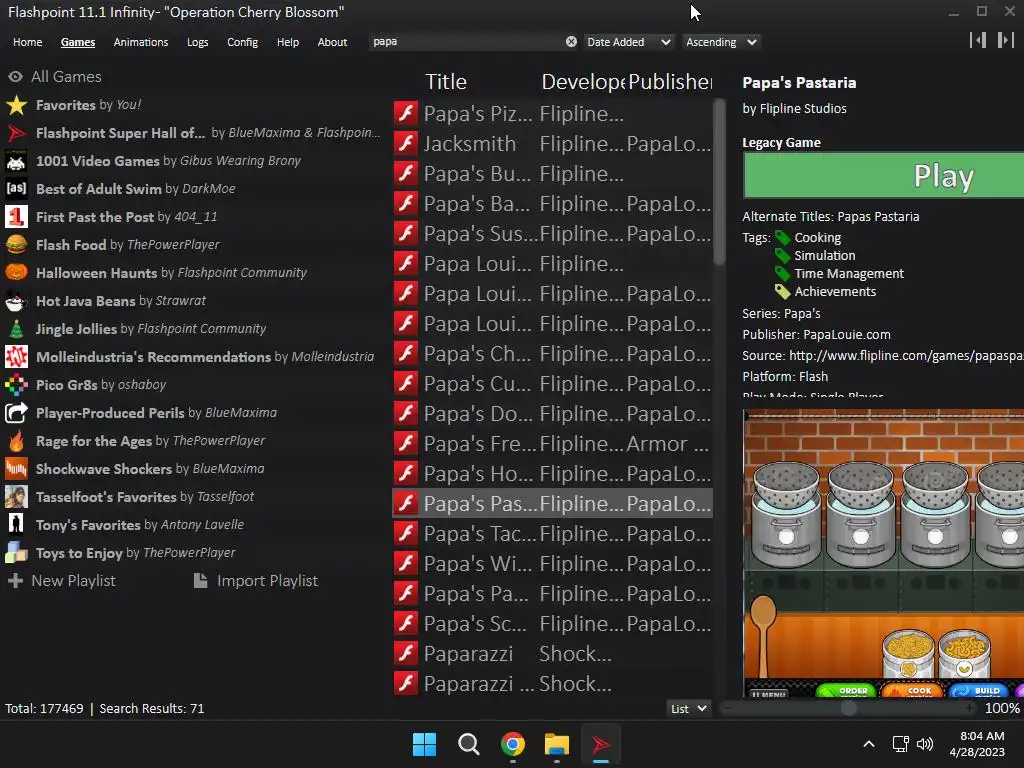Click the Achievements tag icon
Screen dimensions: 1024x768
click(782, 291)
